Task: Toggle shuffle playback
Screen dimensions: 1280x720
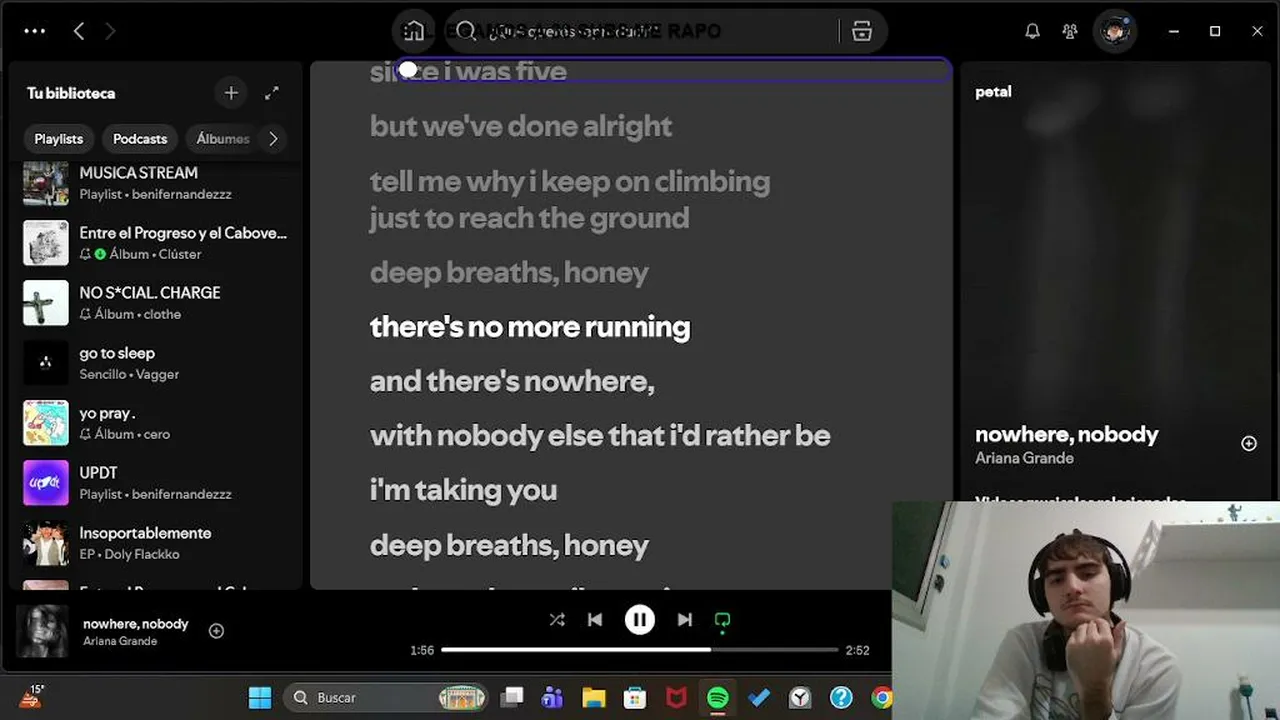Action: coord(557,620)
